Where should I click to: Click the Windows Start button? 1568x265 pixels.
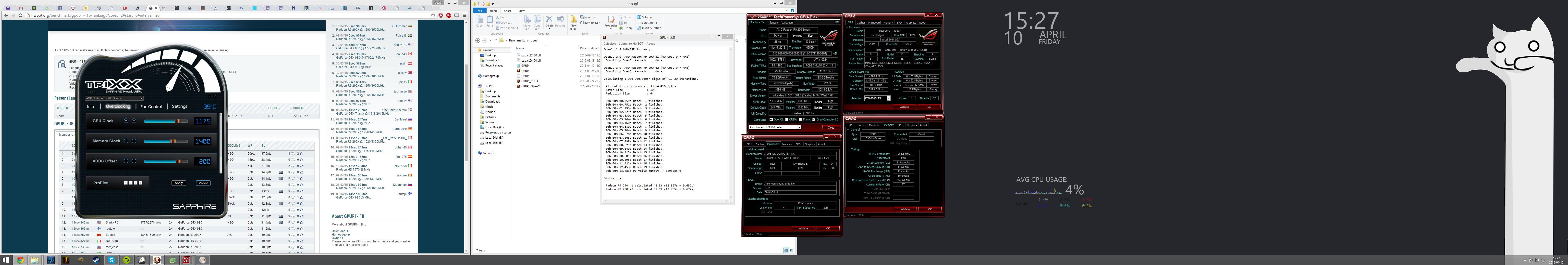tap(6, 260)
